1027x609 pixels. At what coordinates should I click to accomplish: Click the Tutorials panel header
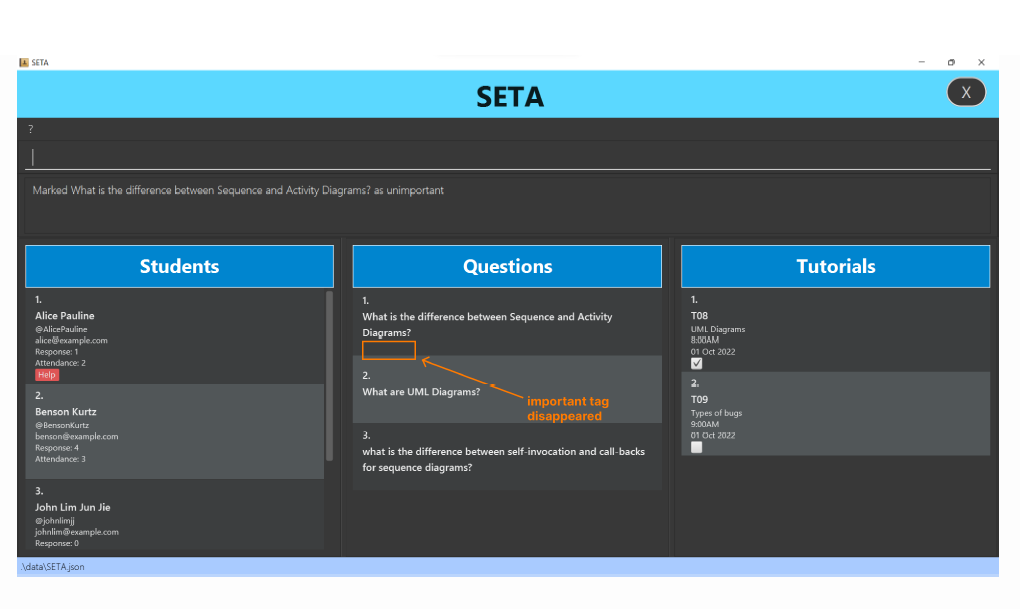click(835, 267)
